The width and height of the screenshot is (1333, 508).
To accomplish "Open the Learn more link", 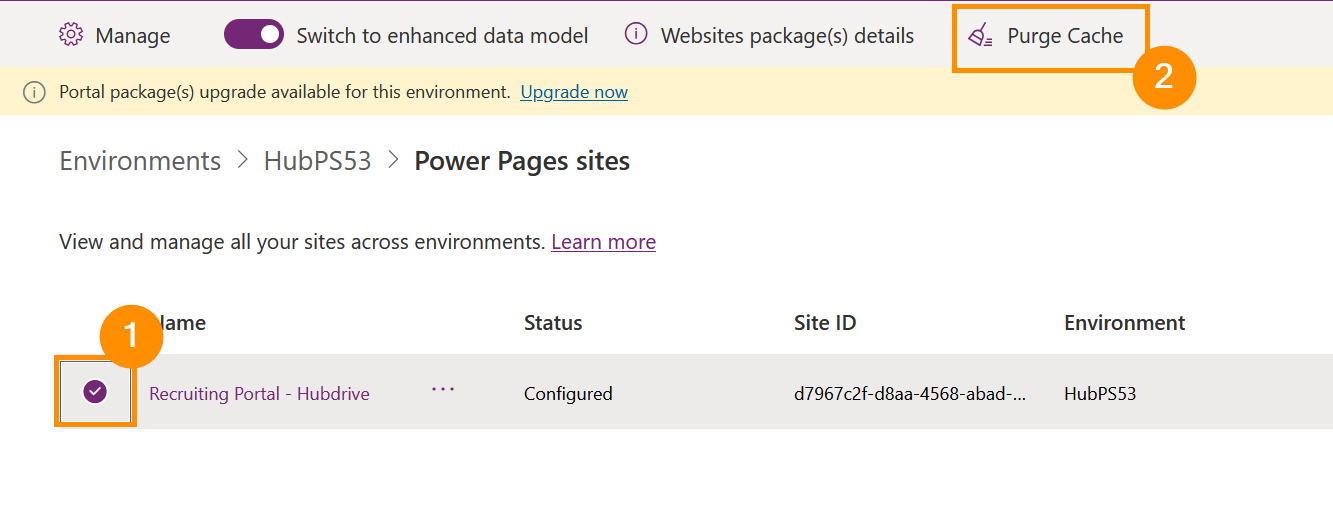I will click(x=603, y=242).
